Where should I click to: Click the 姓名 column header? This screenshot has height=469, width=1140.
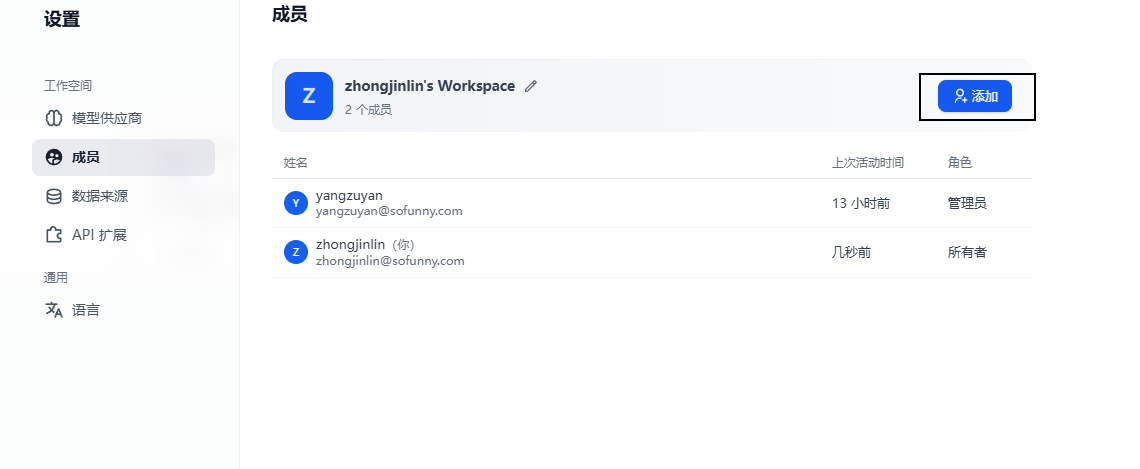pyautogui.click(x=296, y=162)
